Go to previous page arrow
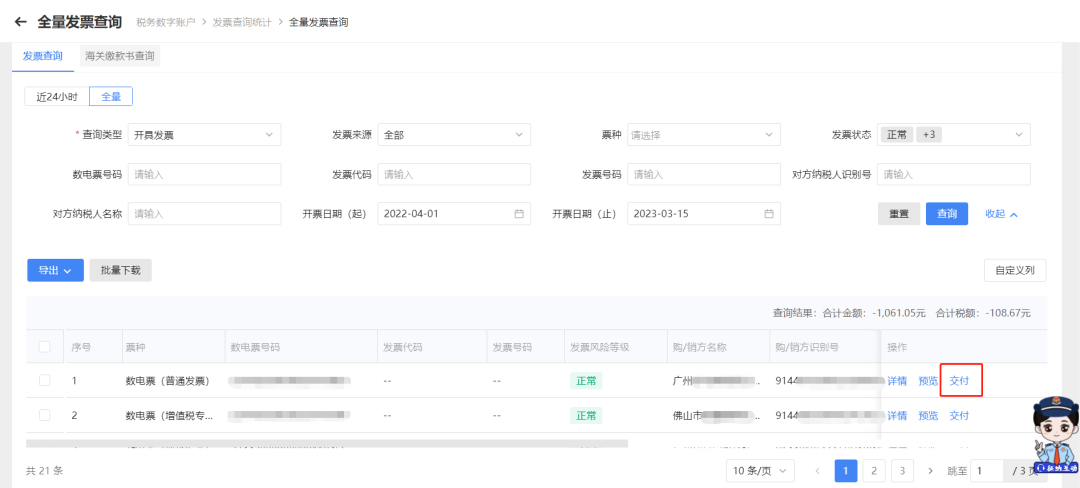Image resolution: width=1080 pixels, height=488 pixels. pos(818,471)
